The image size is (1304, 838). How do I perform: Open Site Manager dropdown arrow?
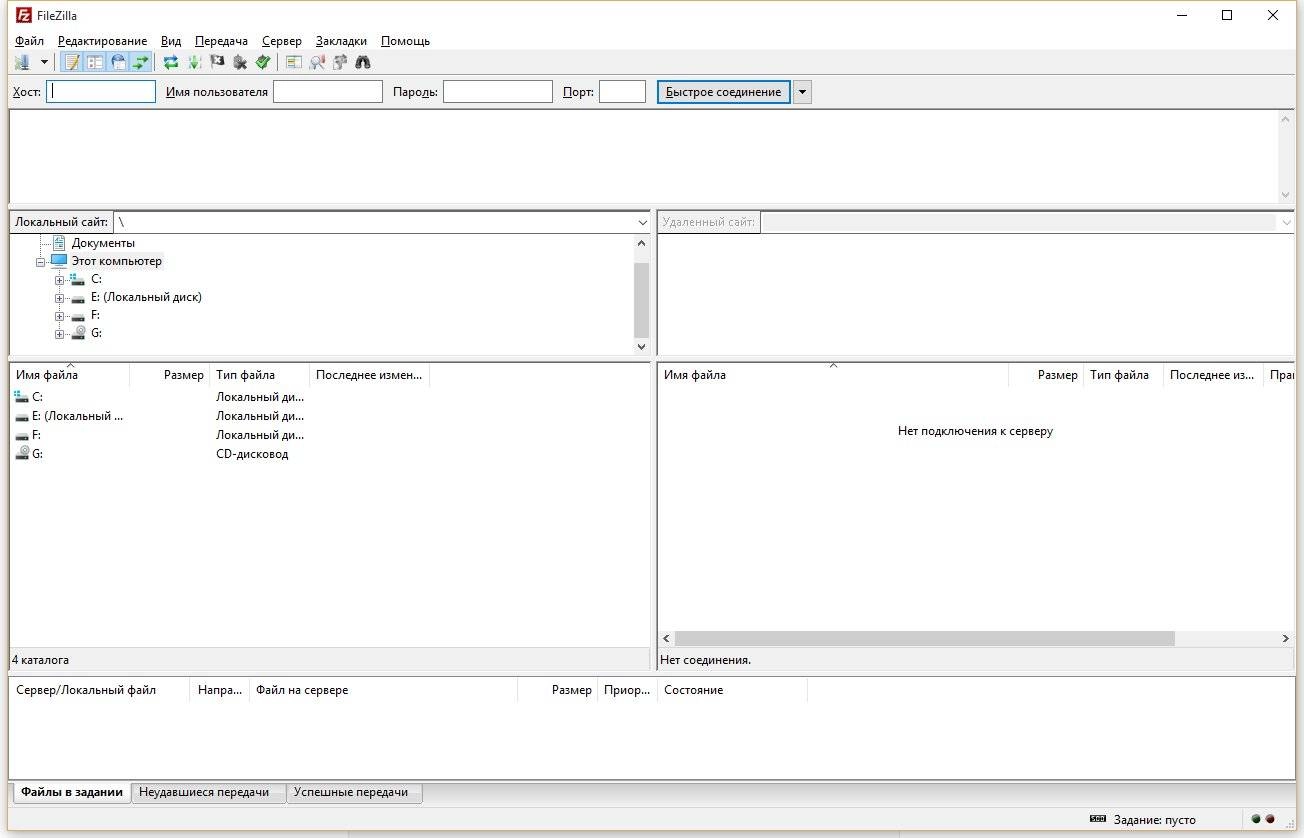tap(44, 62)
